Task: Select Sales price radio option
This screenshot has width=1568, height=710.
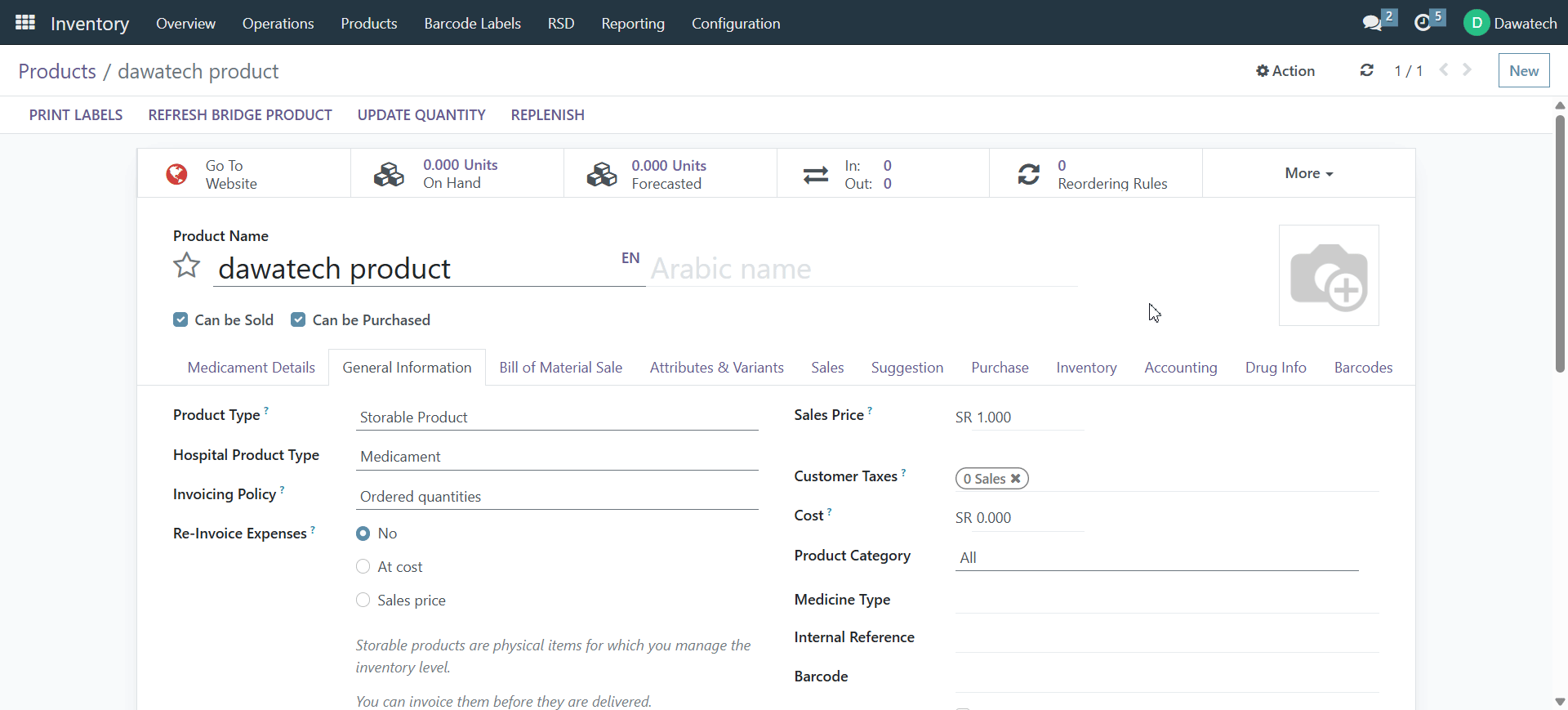Action: pyautogui.click(x=363, y=601)
